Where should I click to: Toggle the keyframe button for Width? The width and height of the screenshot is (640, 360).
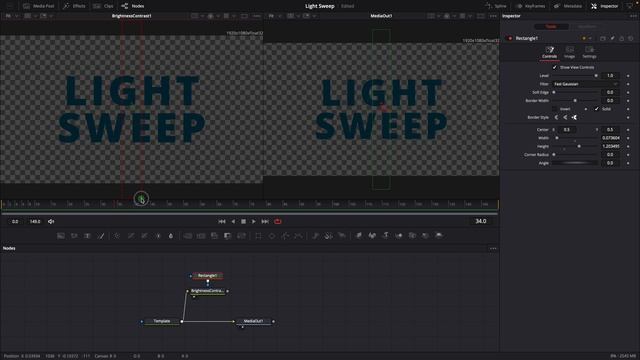pyautogui.click(x=628, y=138)
